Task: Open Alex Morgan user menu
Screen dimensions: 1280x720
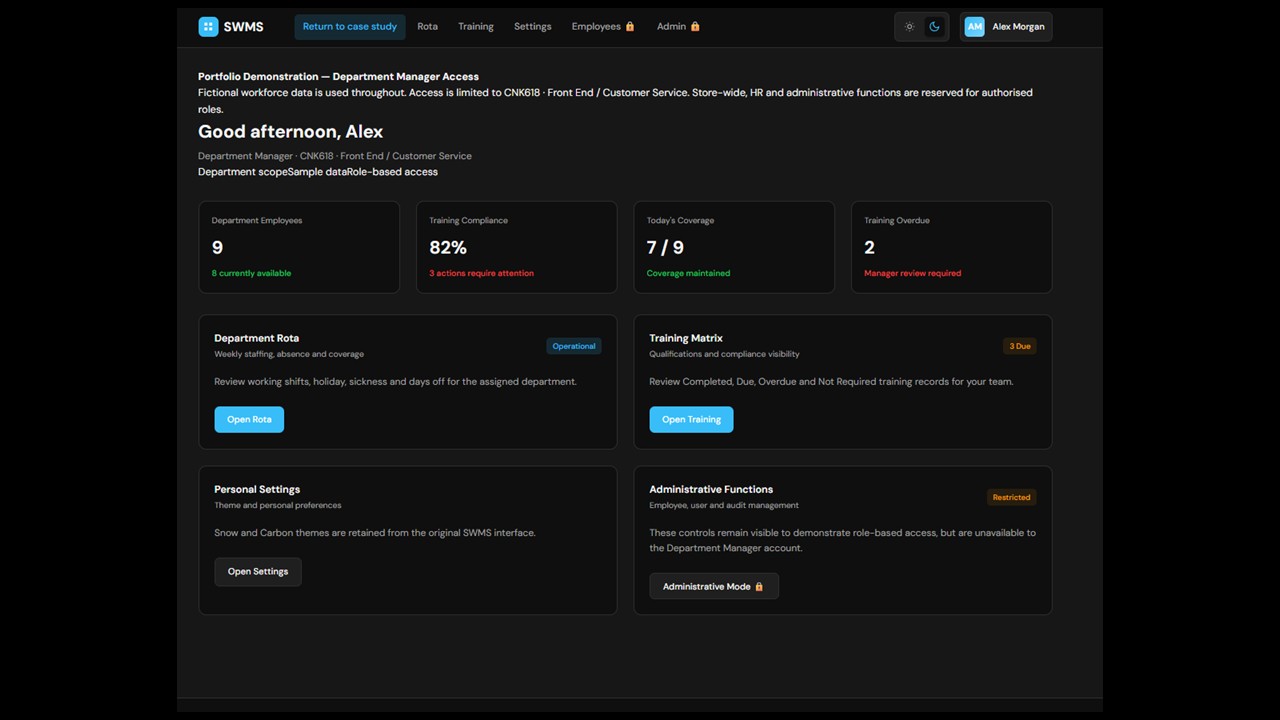Action: click(x=1006, y=27)
